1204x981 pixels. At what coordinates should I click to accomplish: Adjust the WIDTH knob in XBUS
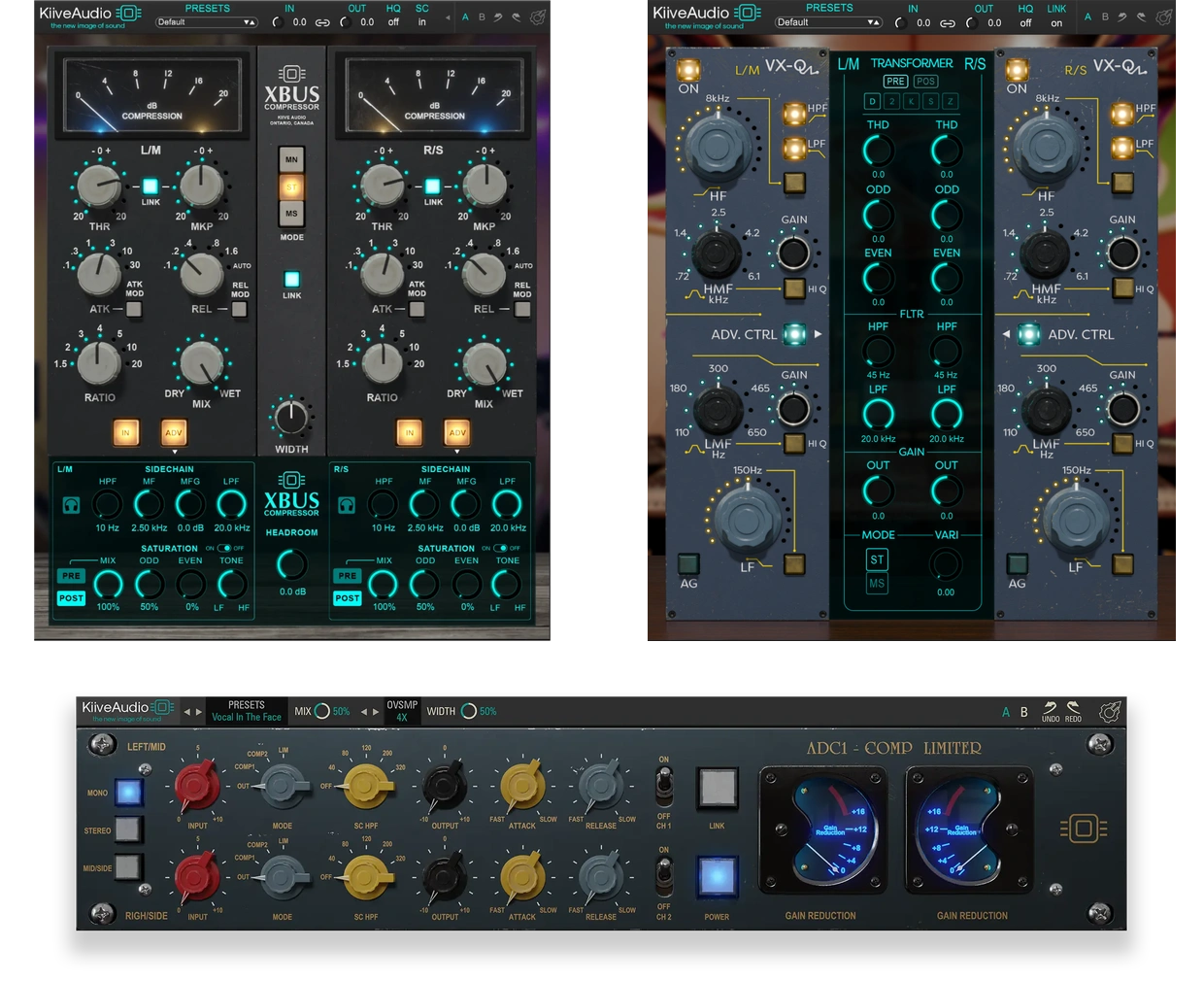[291, 418]
